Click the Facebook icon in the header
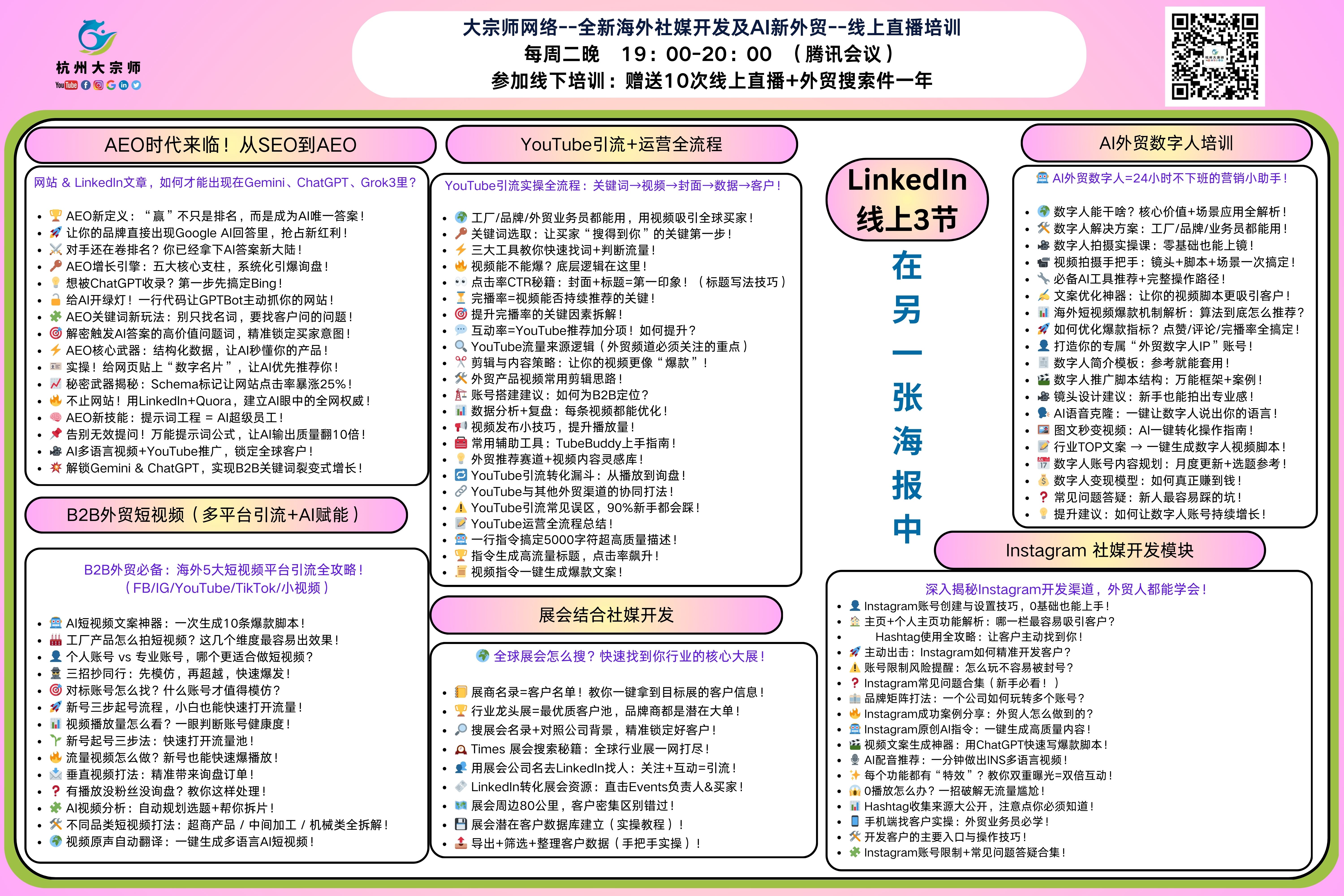The width and height of the screenshot is (1344, 896). pos(86,85)
